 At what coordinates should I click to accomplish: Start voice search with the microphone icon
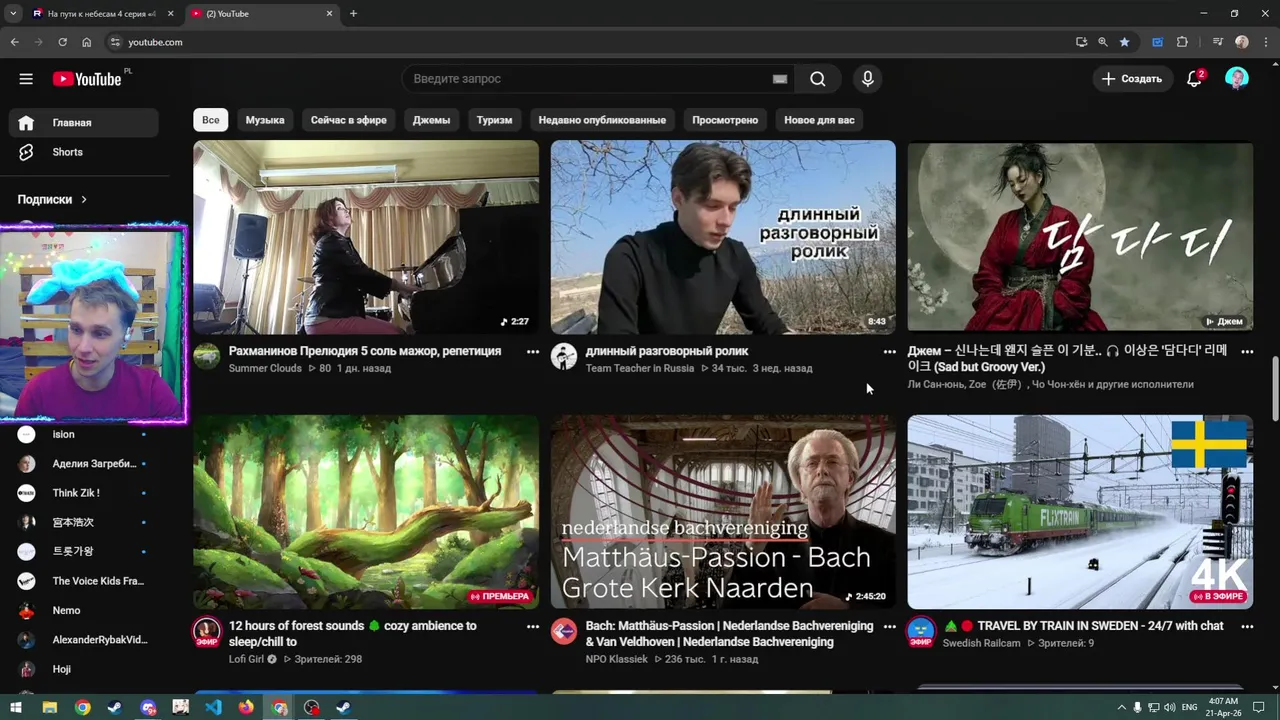tap(867, 79)
